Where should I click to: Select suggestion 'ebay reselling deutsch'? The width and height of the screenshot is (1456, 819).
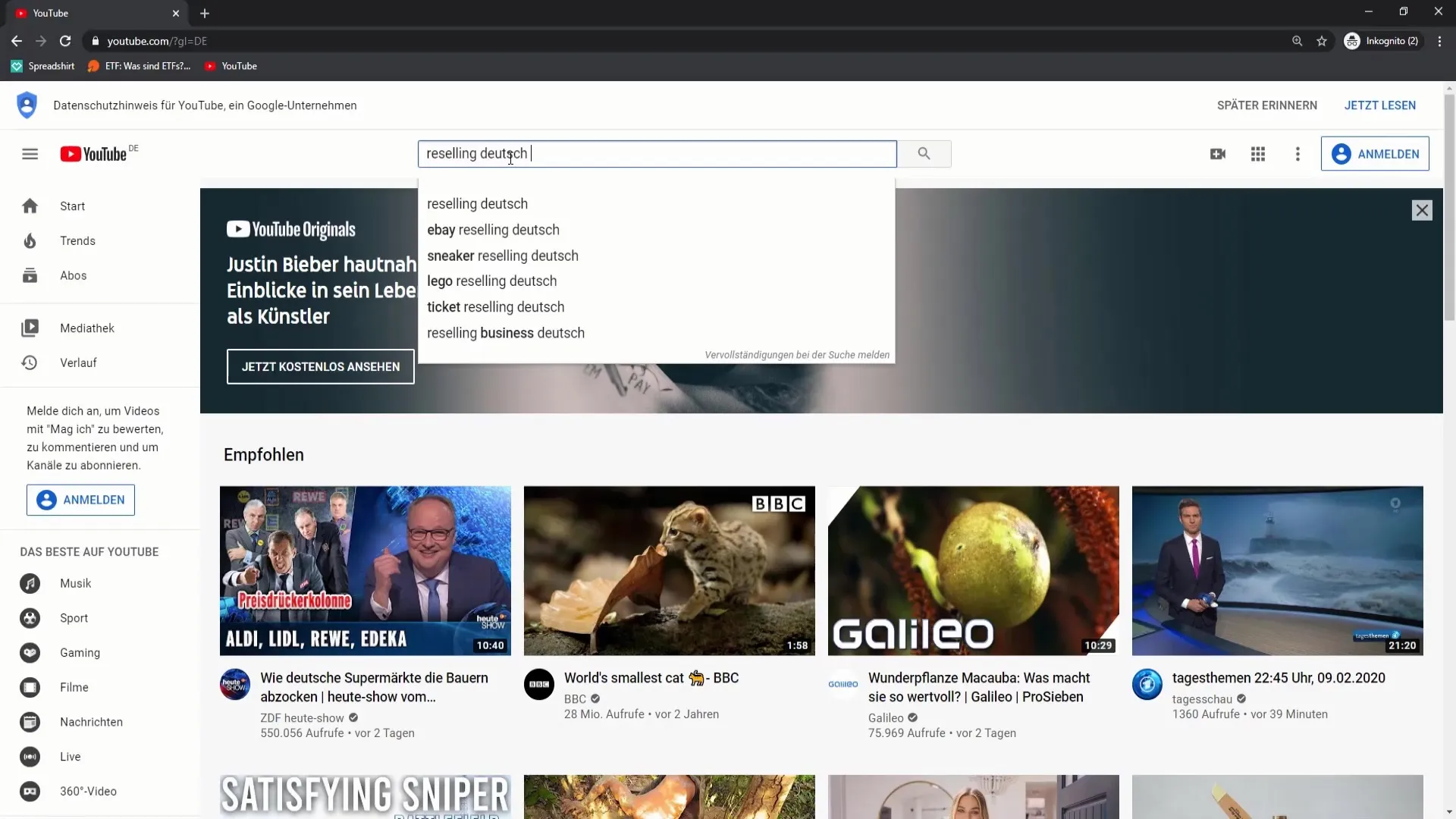pos(657,230)
